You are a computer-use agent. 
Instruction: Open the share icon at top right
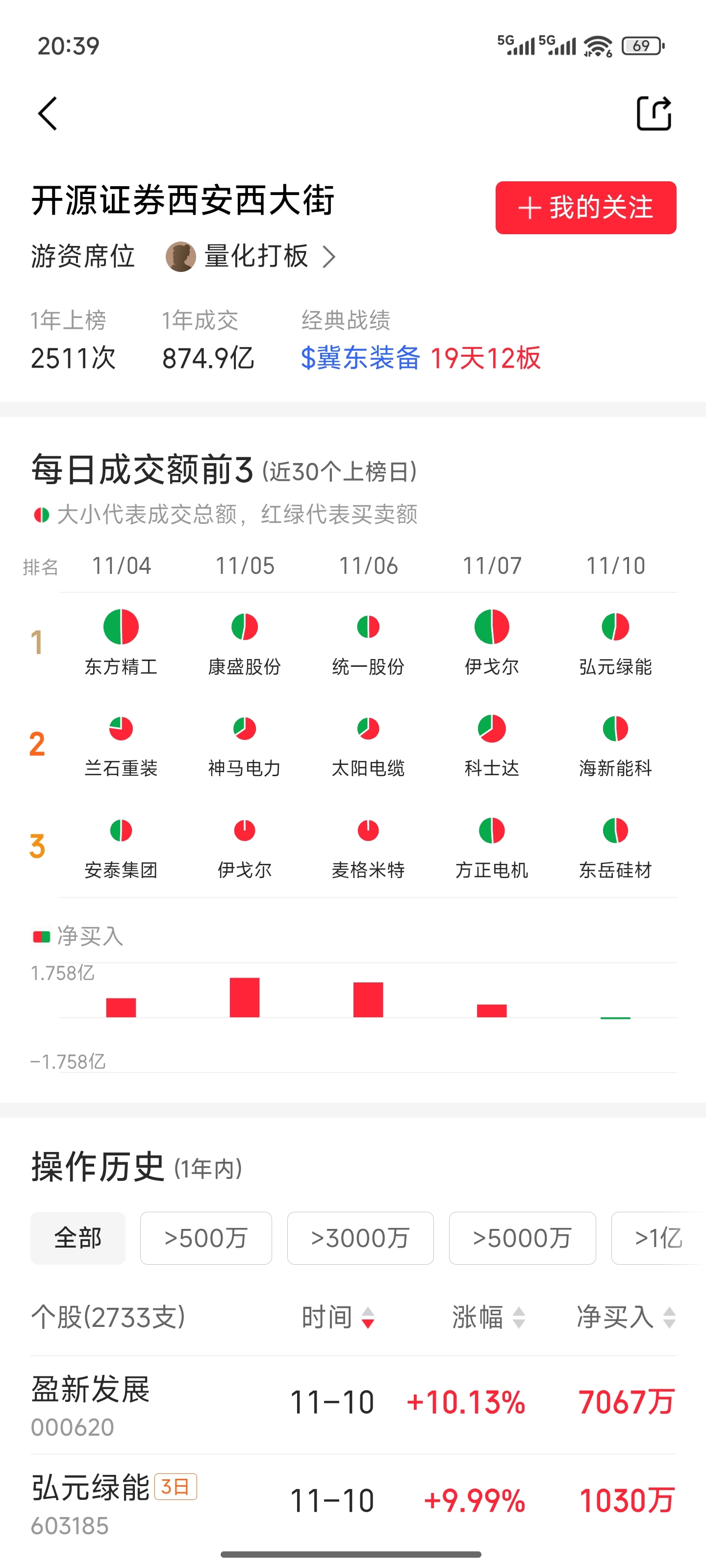pyautogui.click(x=654, y=113)
